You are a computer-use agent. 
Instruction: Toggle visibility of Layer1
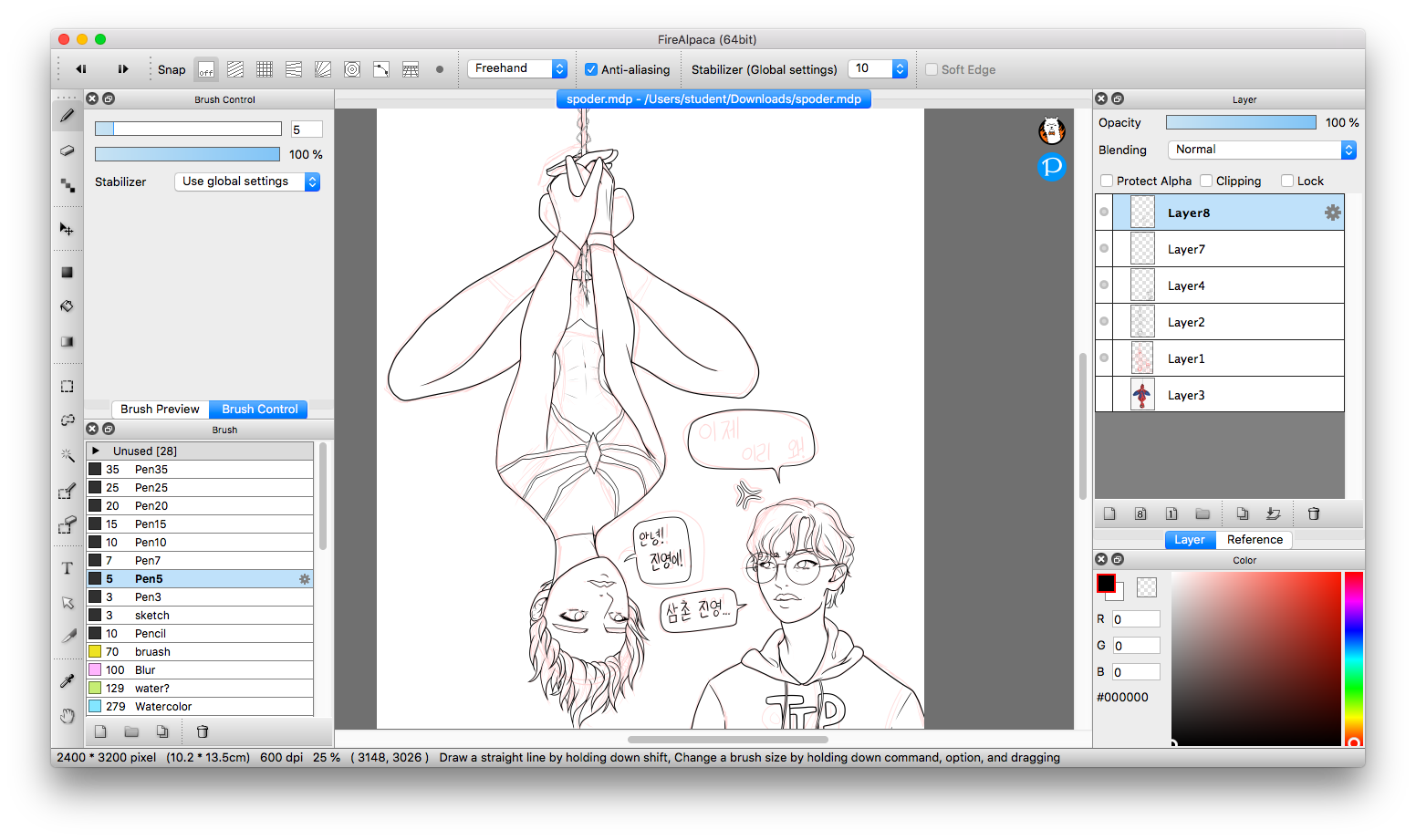pyautogui.click(x=1104, y=358)
